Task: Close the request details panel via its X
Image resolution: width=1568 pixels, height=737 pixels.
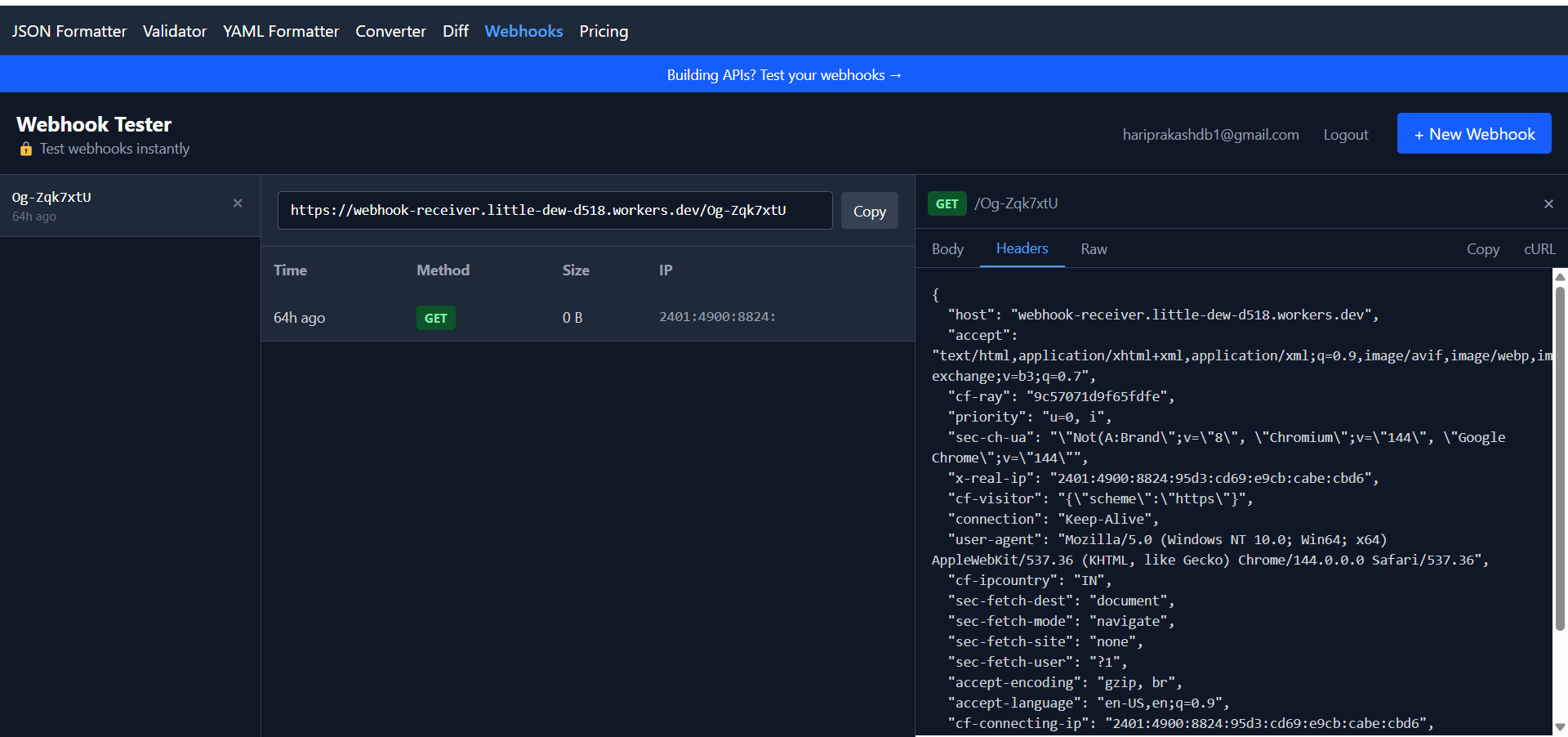Action: [1548, 203]
